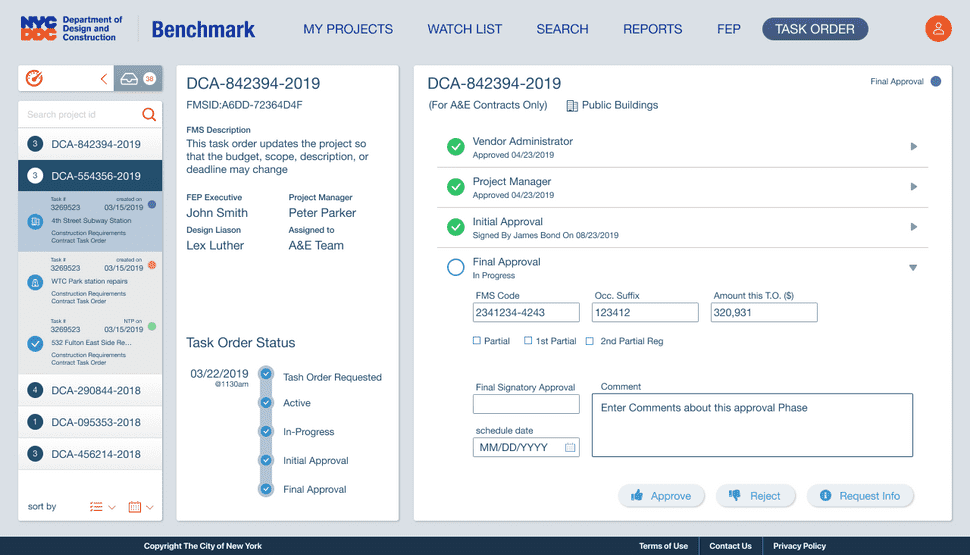
Task: Check the 2nd Partial Reg checkbox
Action: click(590, 341)
